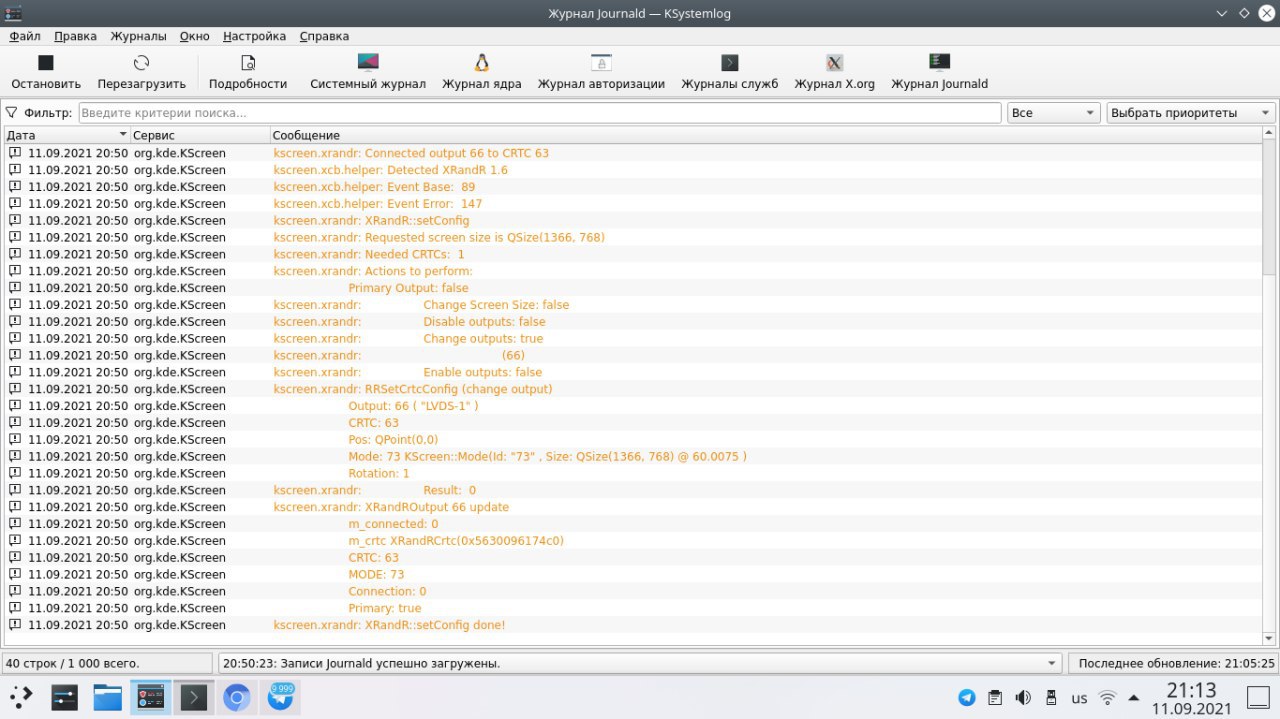This screenshot has width=1280, height=719.
Task: Open Подробности details view
Action: (x=248, y=72)
